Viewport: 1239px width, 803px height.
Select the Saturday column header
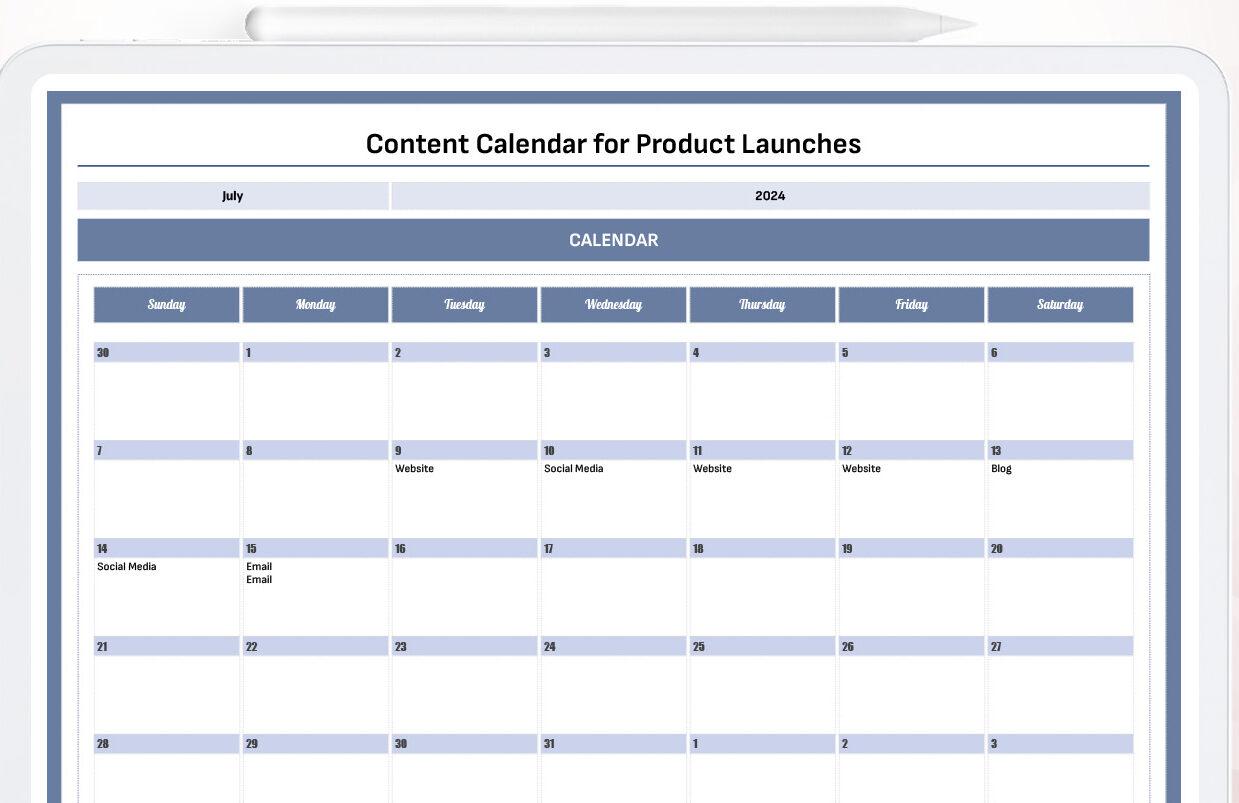pyautogui.click(x=1060, y=305)
